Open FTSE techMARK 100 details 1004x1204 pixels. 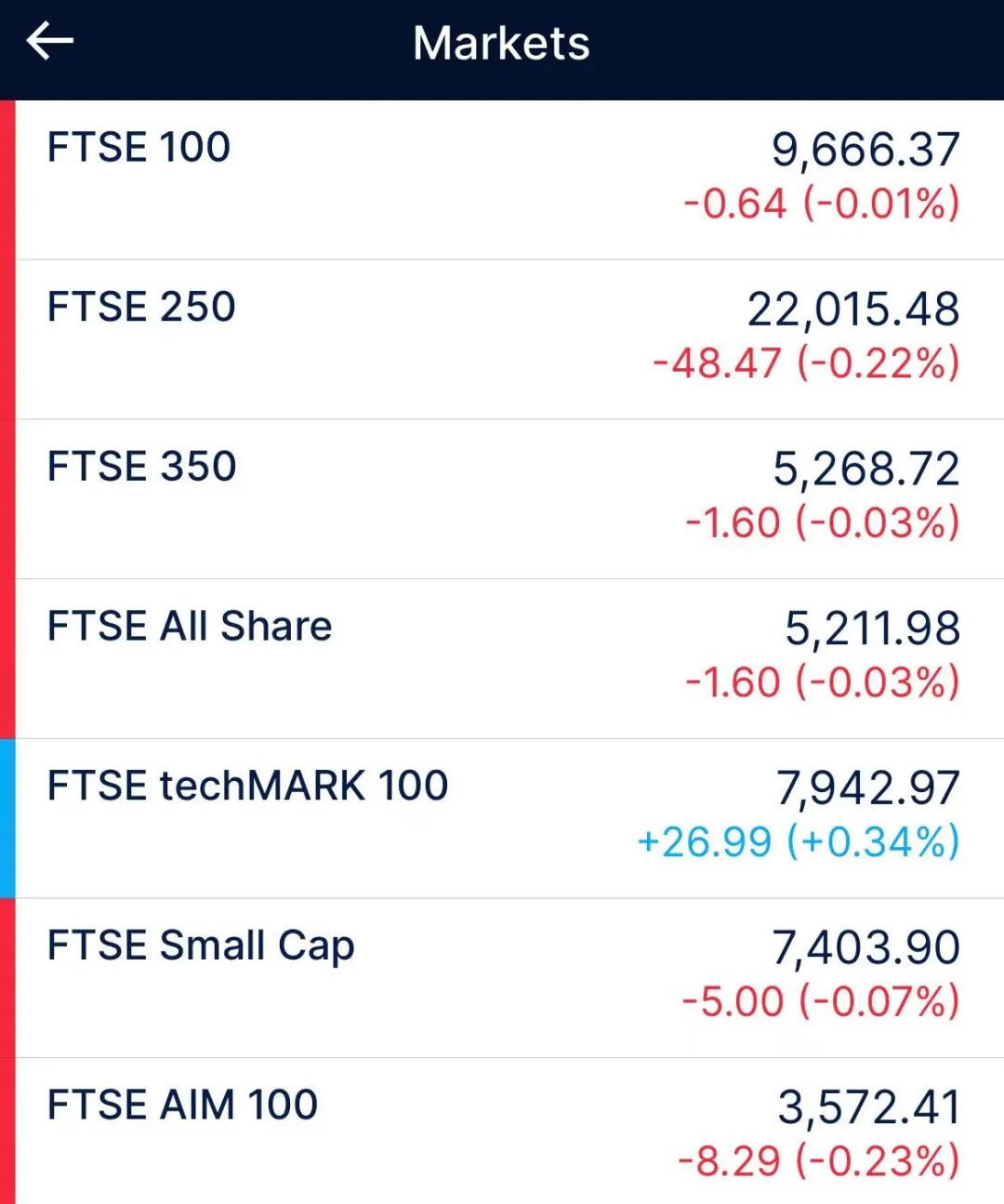(247, 787)
